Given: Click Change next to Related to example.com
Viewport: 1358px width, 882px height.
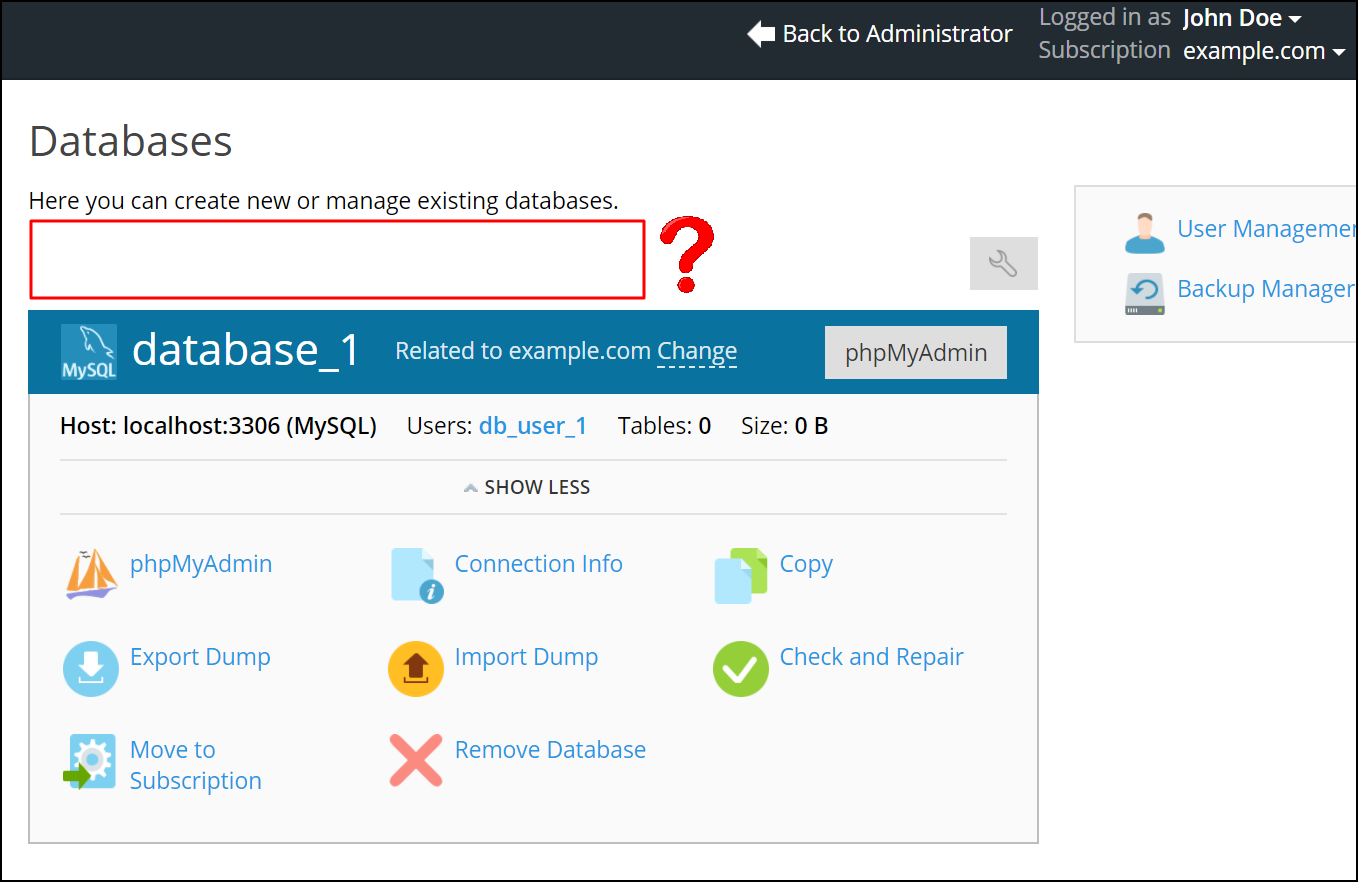Looking at the screenshot, I should point(697,352).
